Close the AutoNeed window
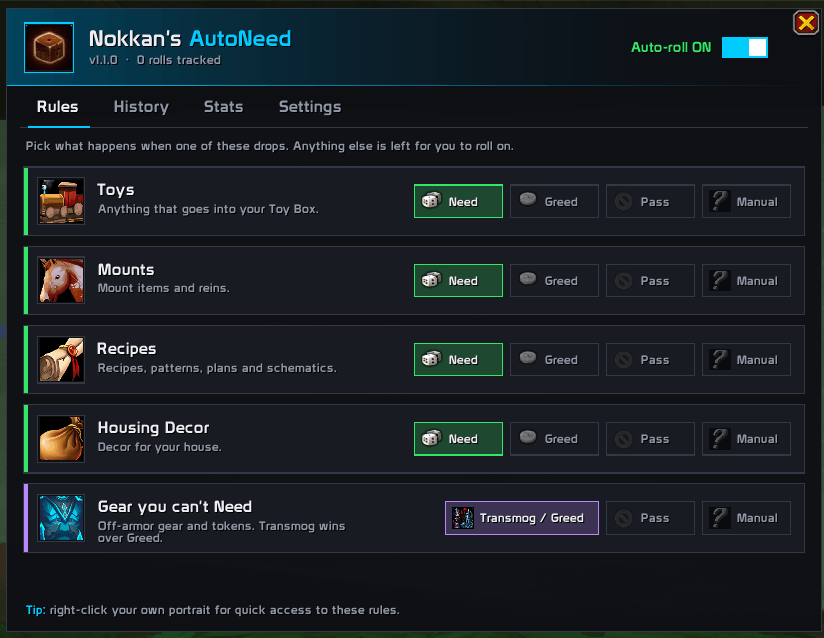 tap(806, 23)
